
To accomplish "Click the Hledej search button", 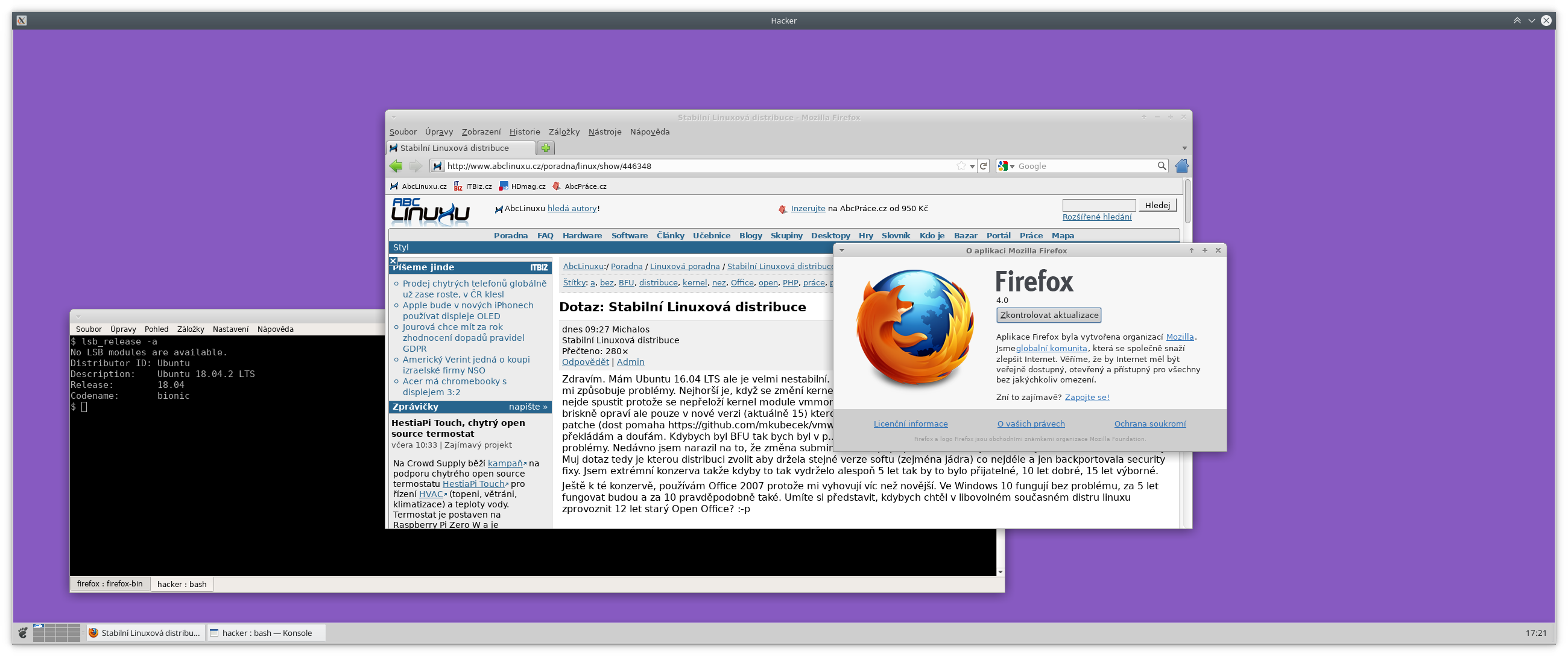I will pos(1157,205).
